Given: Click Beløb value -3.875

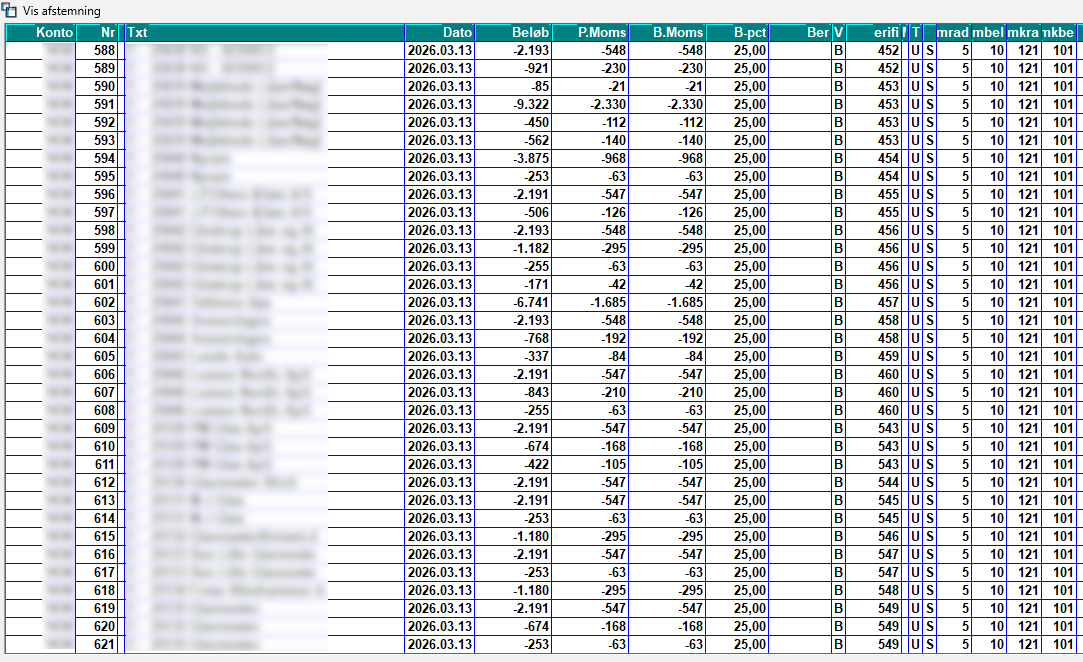Looking at the screenshot, I should tap(531, 158).
